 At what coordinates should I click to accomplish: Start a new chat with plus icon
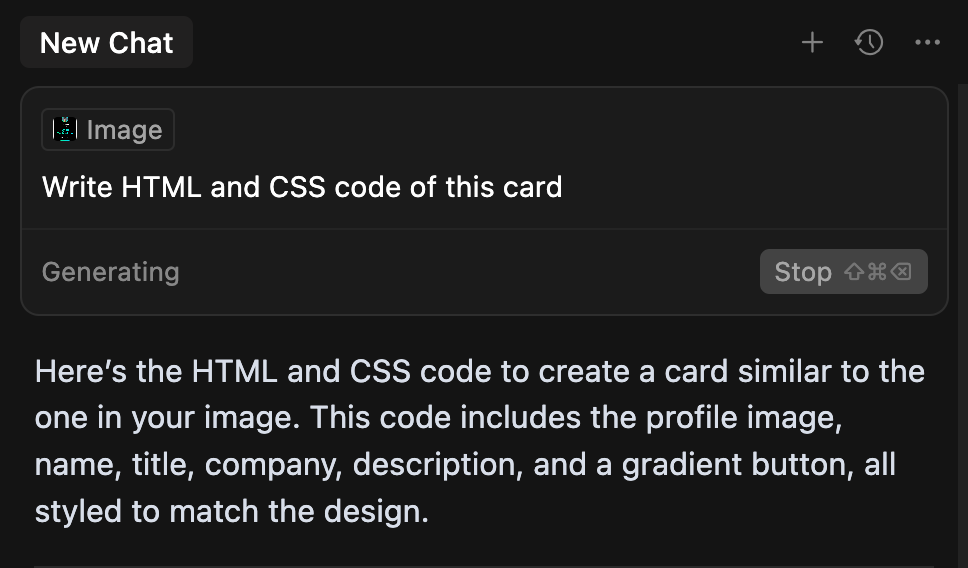(x=812, y=43)
